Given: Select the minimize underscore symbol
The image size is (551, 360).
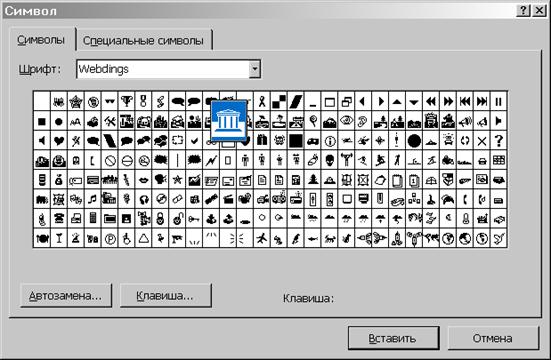Looking at the screenshot, I should [313, 102].
